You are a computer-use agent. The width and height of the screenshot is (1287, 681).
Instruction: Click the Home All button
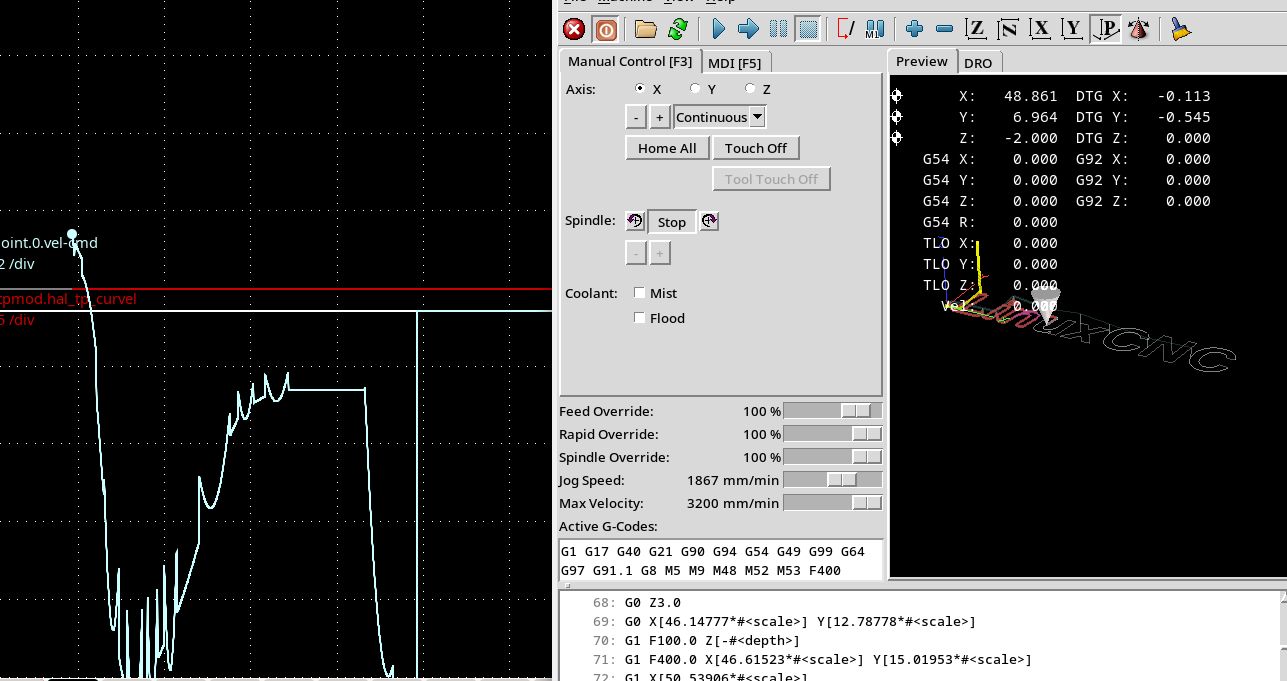click(x=667, y=148)
